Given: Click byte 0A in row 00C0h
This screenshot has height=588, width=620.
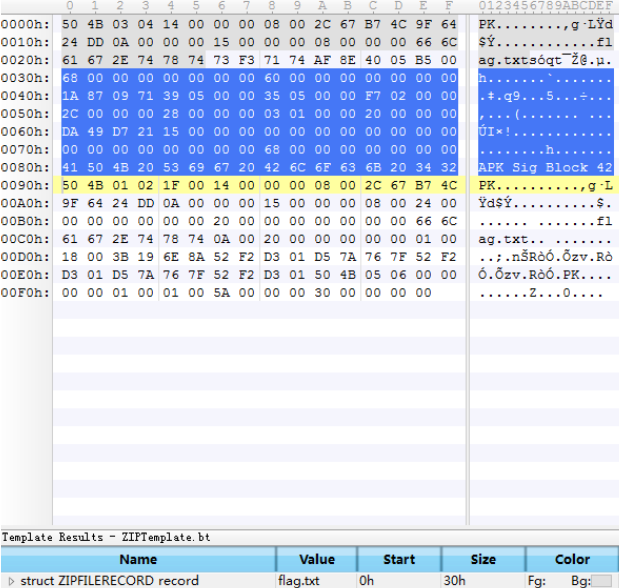Looking at the screenshot, I should pos(221,239).
